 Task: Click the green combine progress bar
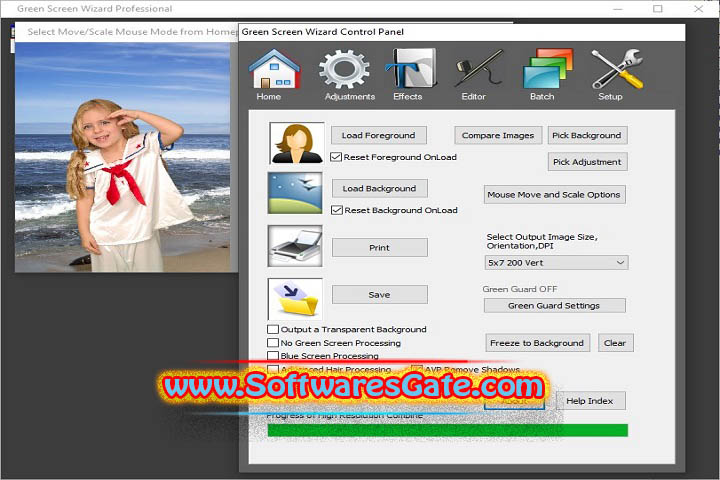coord(448,430)
